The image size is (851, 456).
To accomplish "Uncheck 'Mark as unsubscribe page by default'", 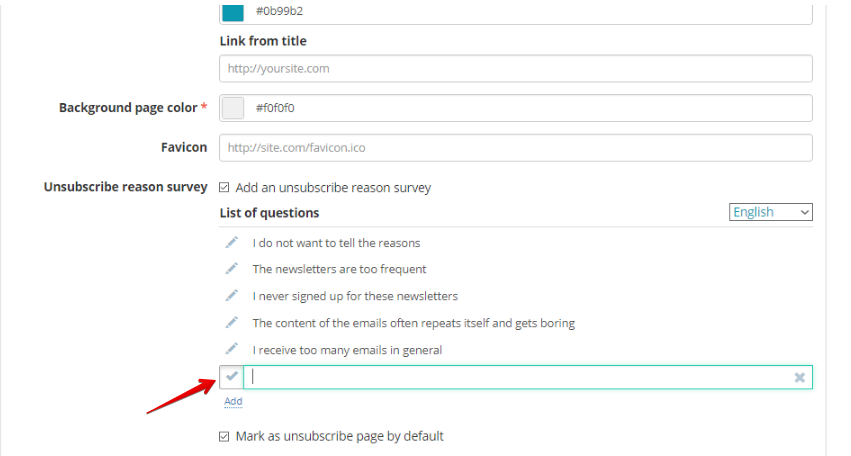I will [224, 436].
